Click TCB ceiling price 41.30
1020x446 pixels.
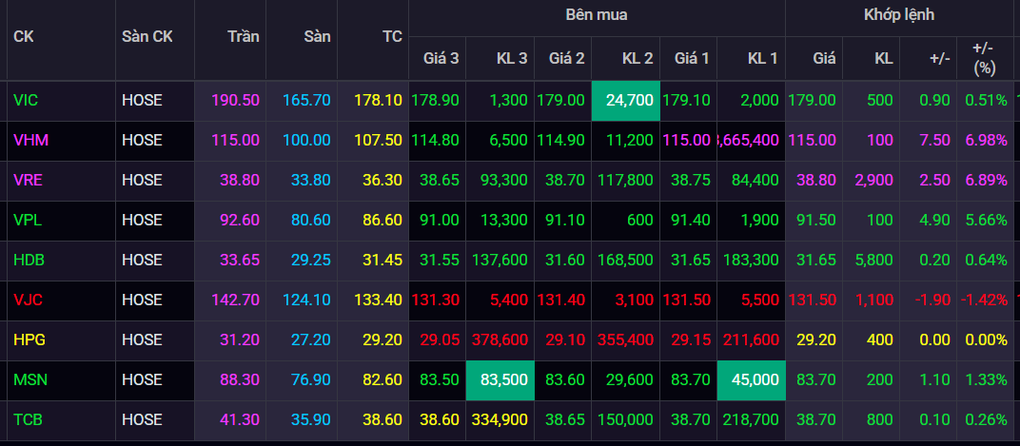pos(239,420)
